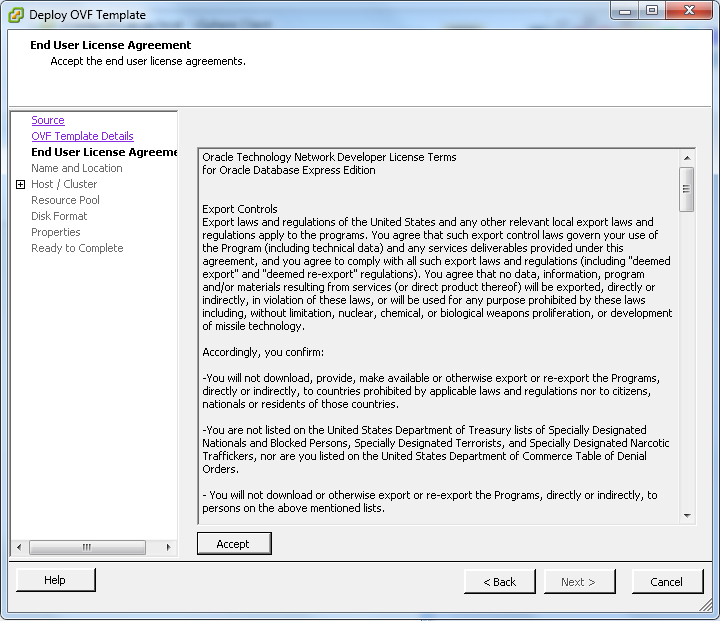The image size is (720, 621).
Task: Click the 'Accept the end user license agreements.' text
Action: (x=148, y=62)
